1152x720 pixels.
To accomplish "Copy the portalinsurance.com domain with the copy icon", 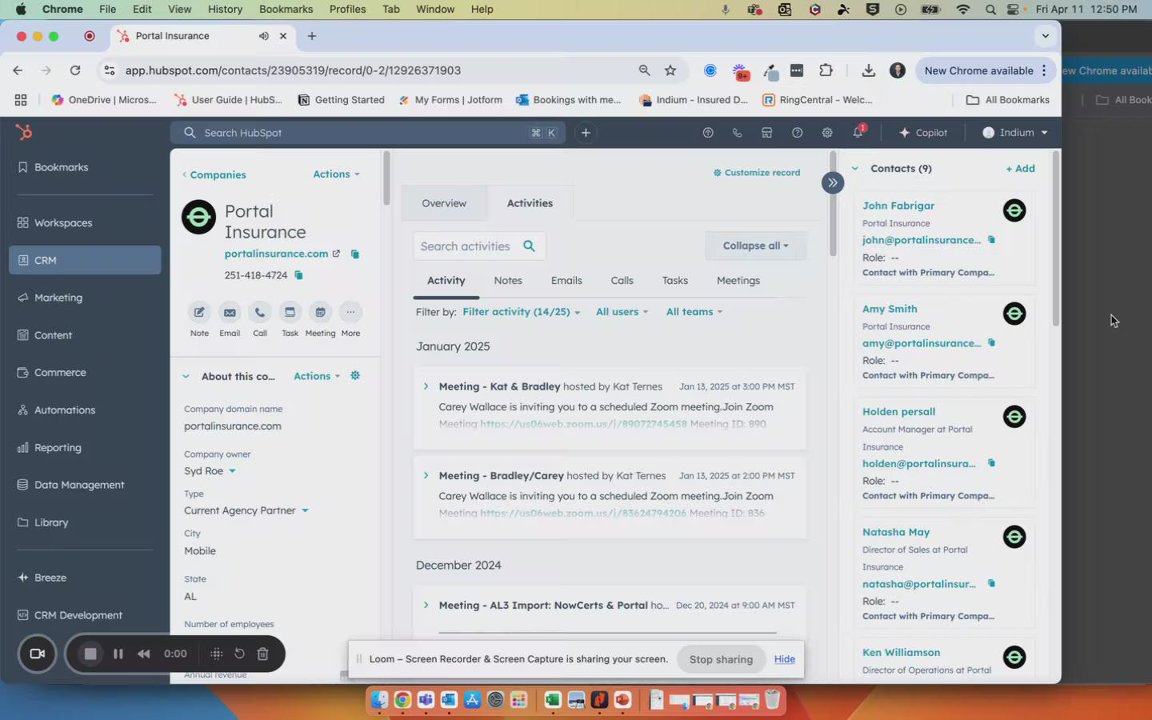I will pyautogui.click(x=355, y=254).
